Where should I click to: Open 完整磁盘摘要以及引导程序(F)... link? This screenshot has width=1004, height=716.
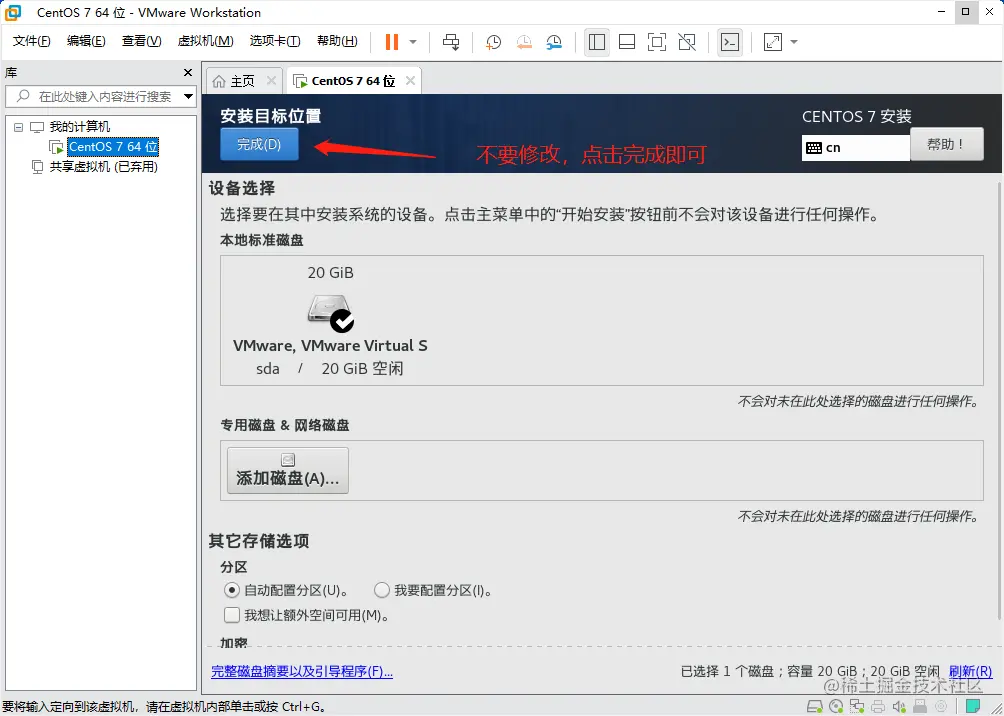(x=302, y=671)
